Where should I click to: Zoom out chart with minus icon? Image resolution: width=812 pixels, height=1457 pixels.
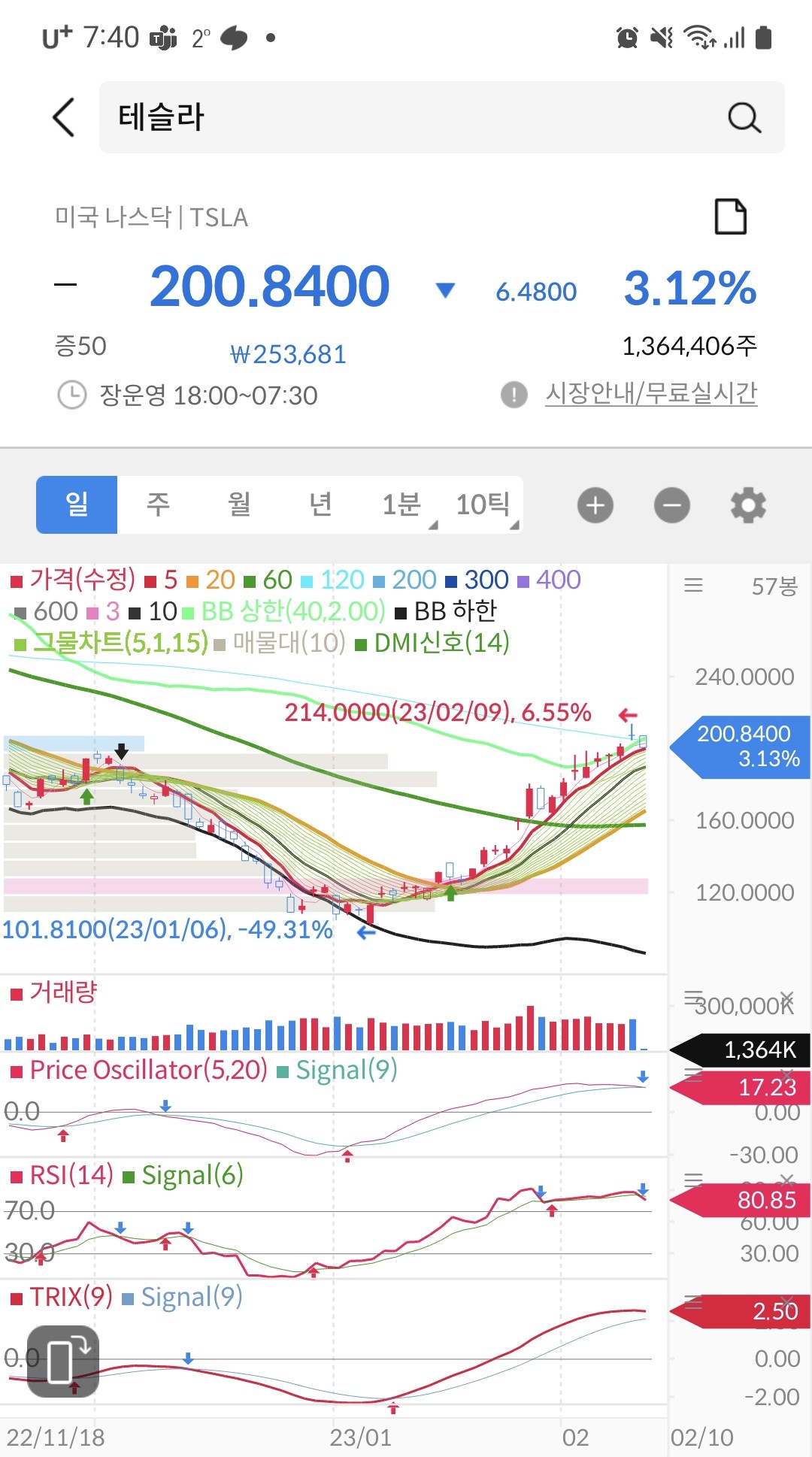672,505
